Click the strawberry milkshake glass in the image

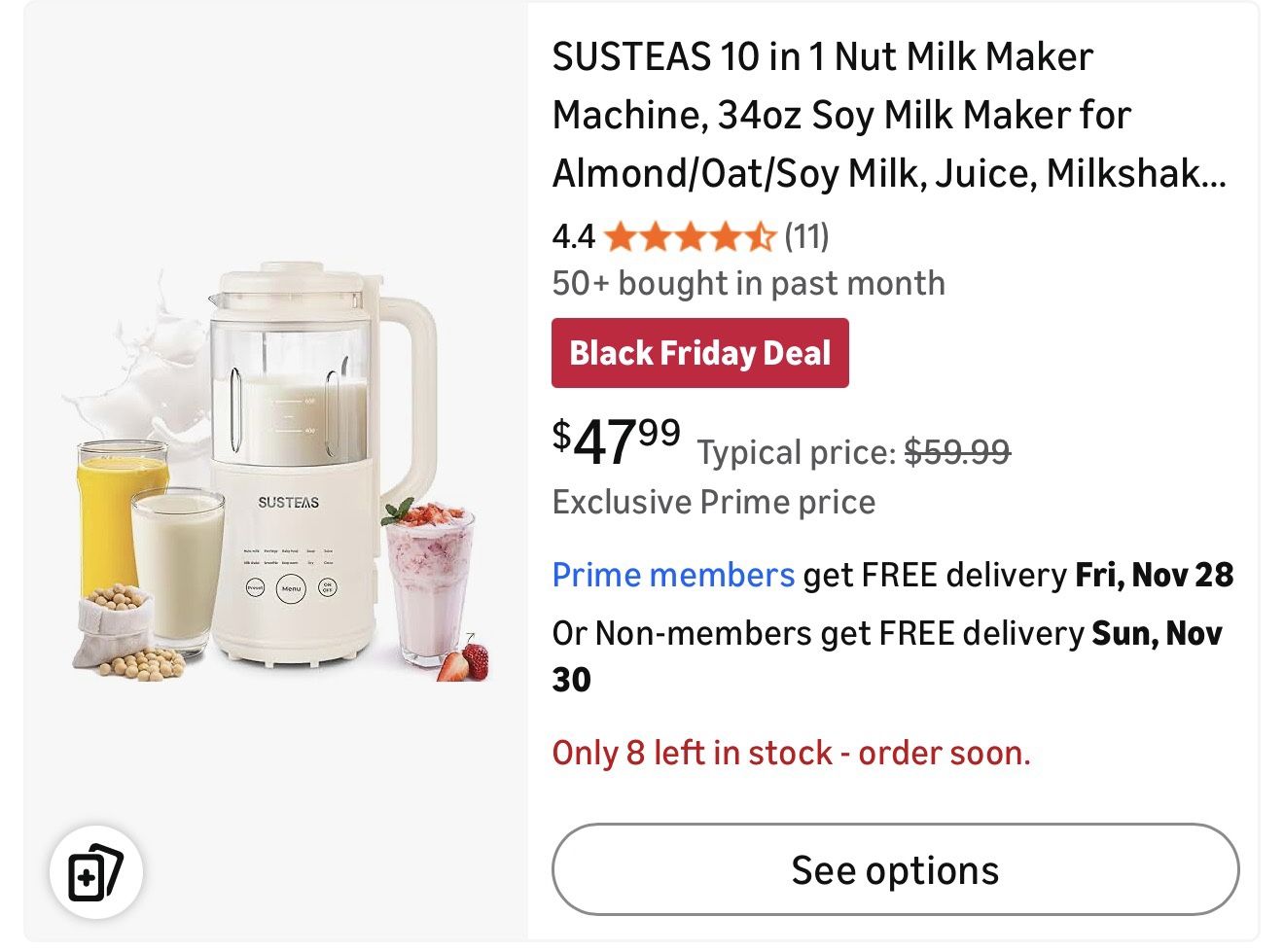pyautogui.click(x=429, y=583)
